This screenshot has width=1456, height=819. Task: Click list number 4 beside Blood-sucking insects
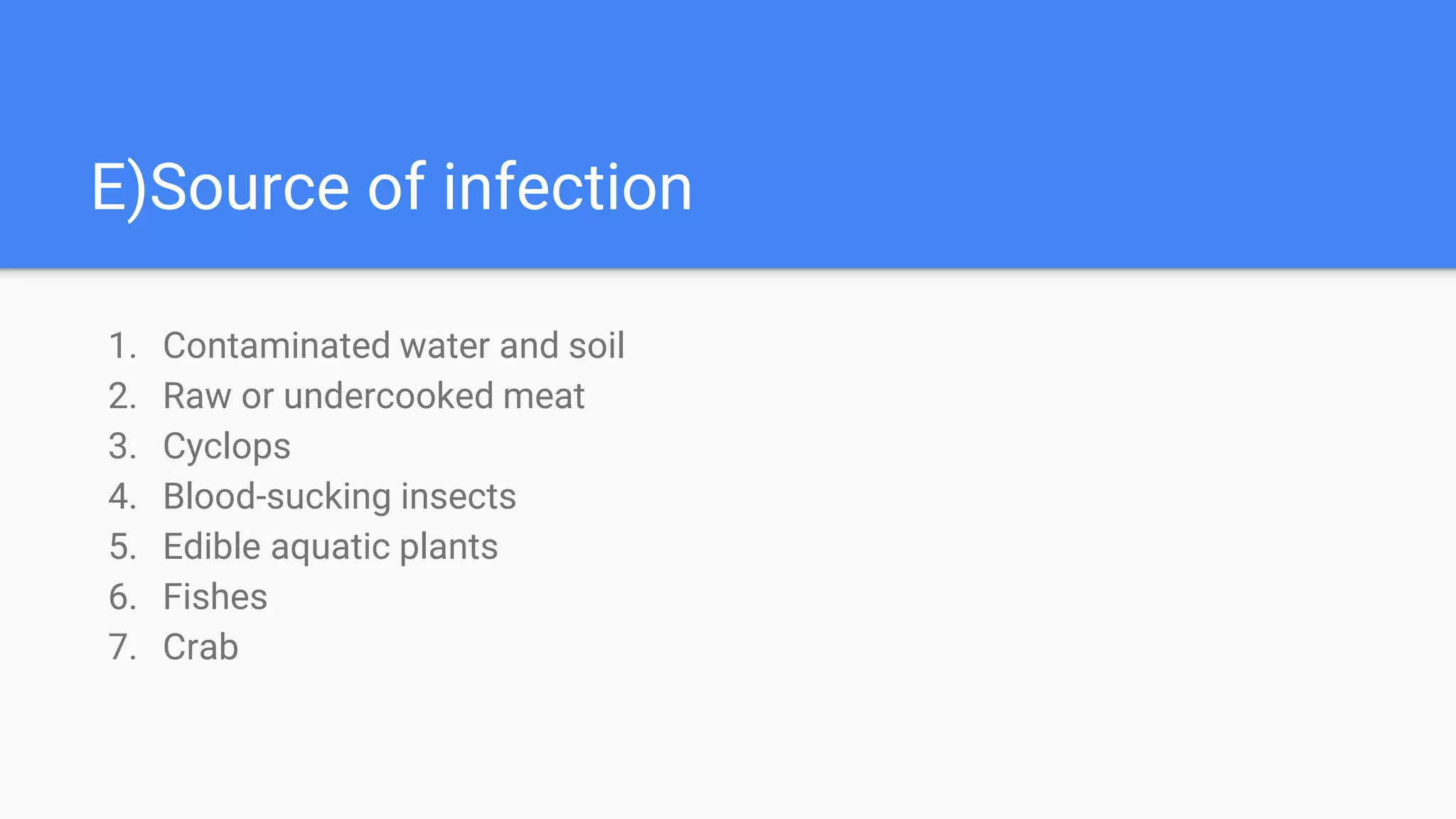(122, 497)
